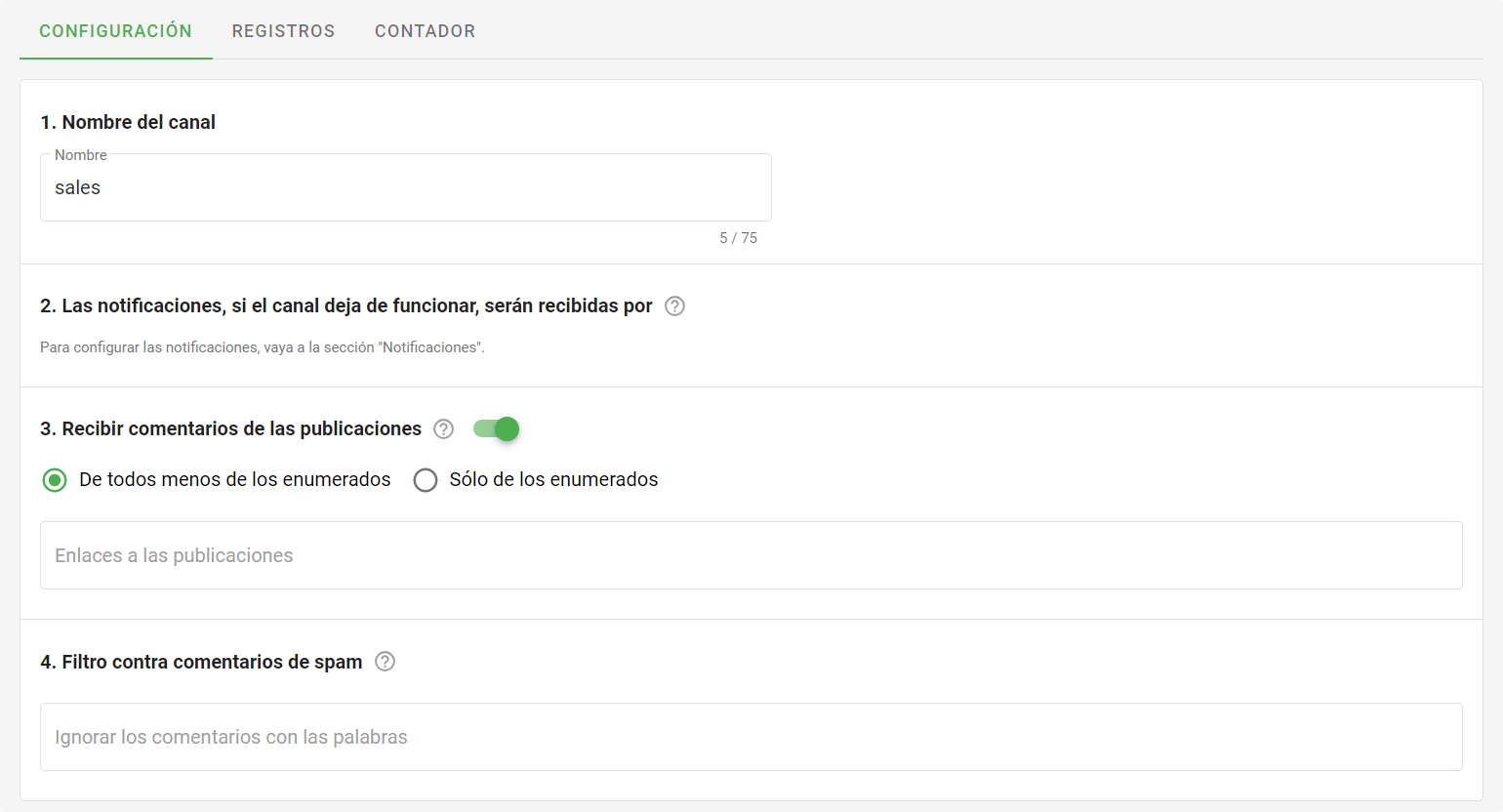Switch to the REGISTROS tab
1503x812 pixels.
(283, 31)
